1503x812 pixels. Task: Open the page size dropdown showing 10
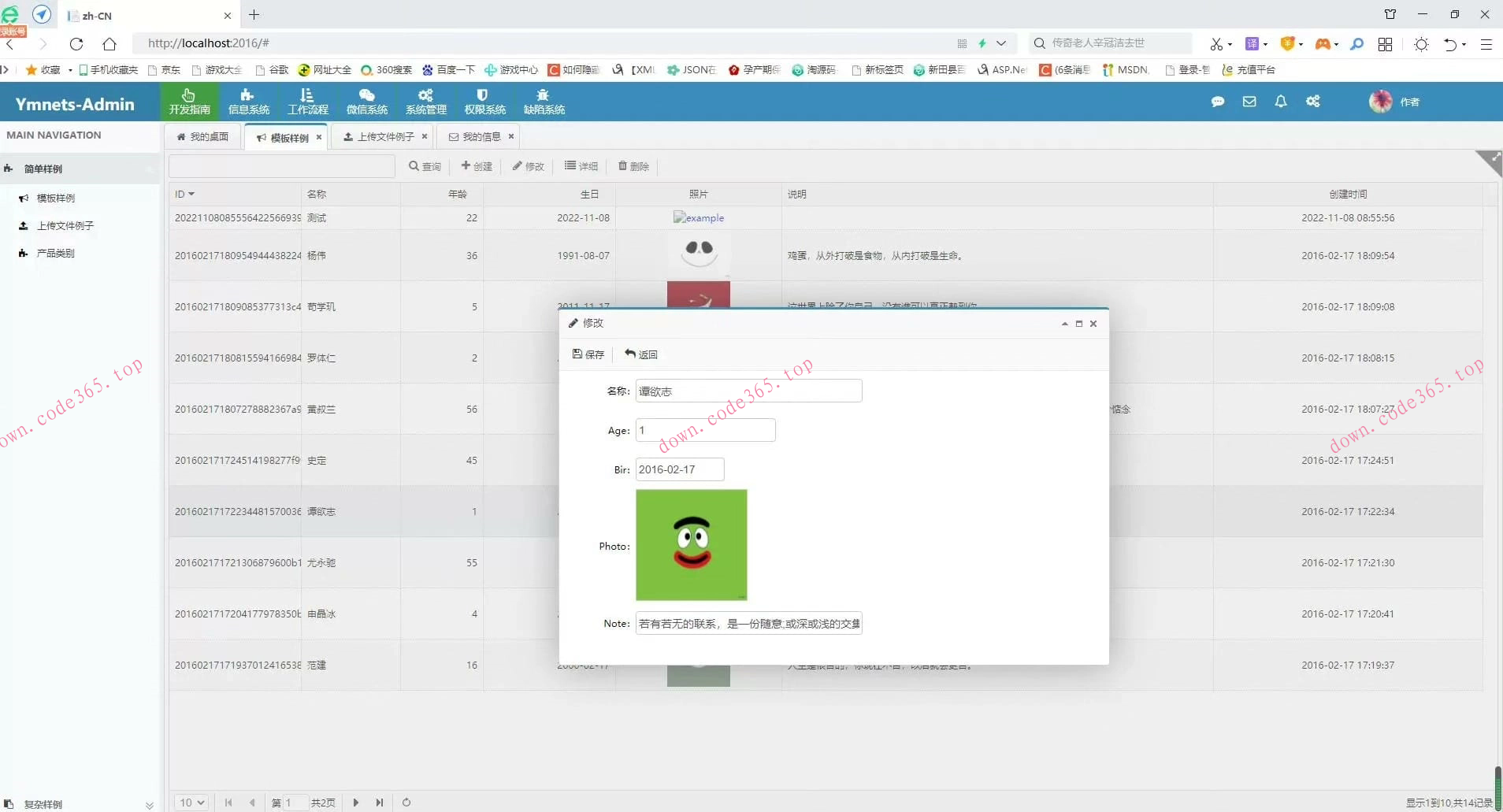point(191,803)
